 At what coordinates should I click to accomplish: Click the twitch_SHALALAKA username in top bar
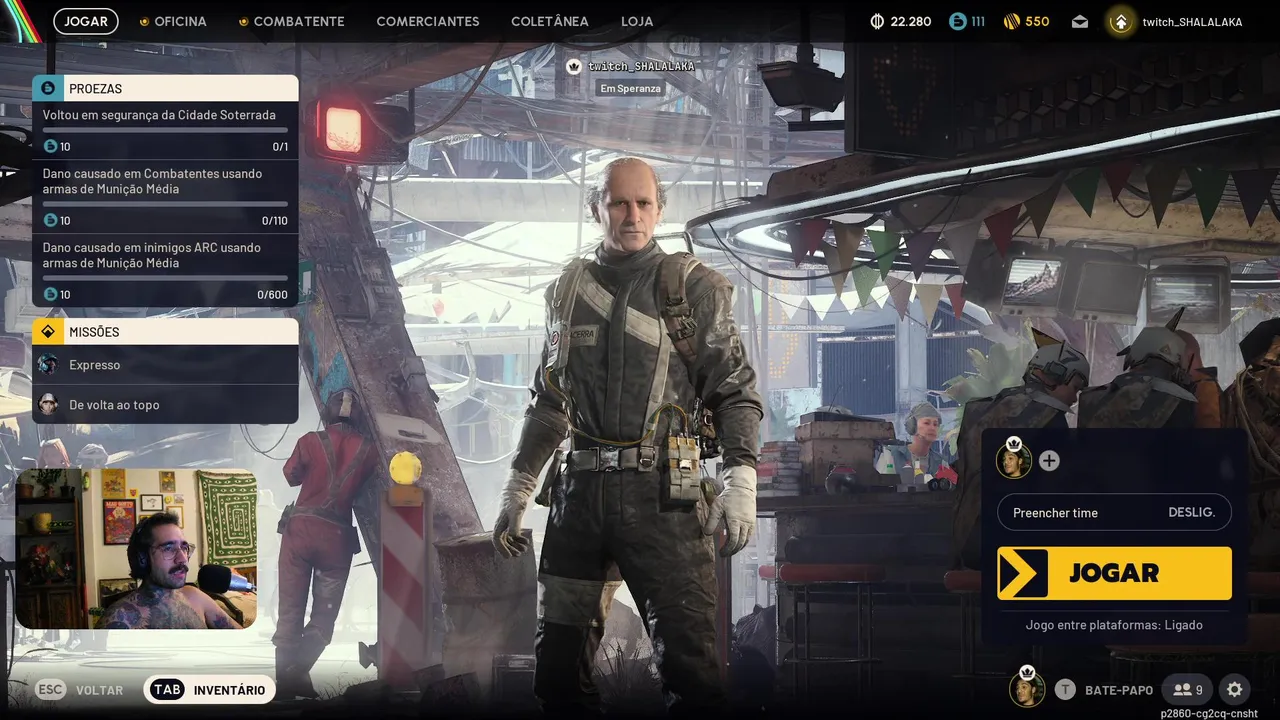coord(1192,21)
